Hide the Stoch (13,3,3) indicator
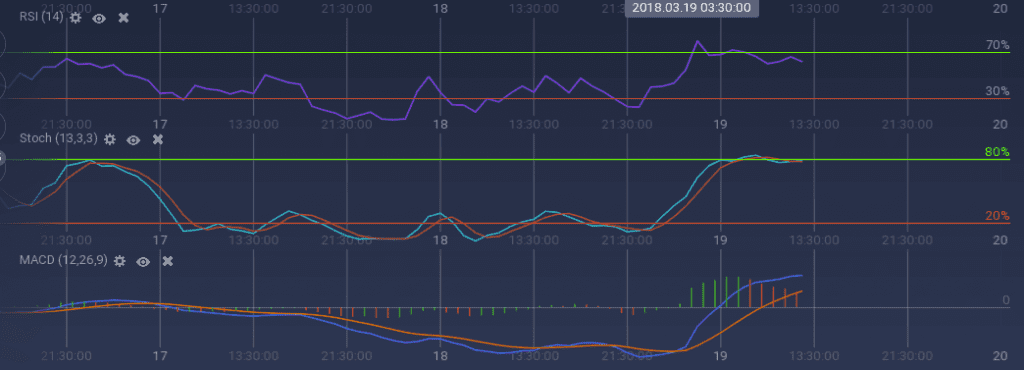The height and width of the screenshot is (370, 1024). [133, 140]
